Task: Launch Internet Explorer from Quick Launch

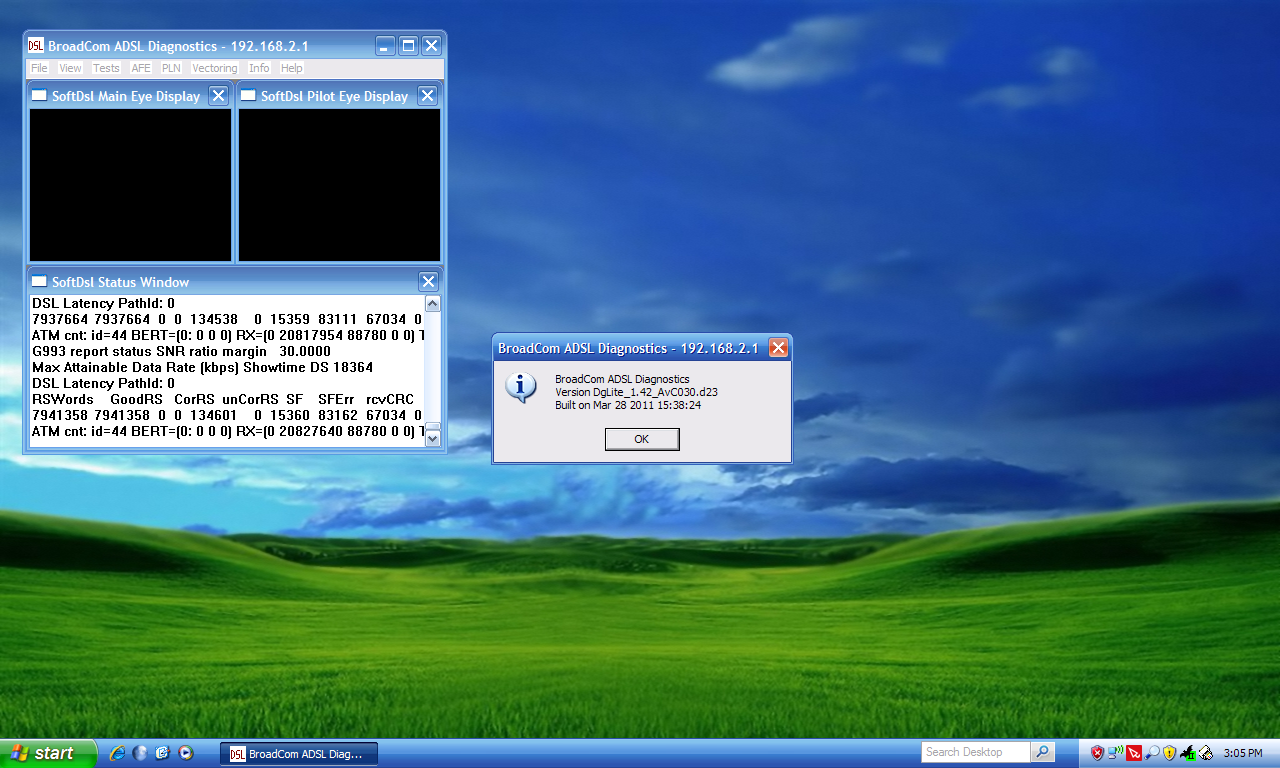Action: pos(118,753)
